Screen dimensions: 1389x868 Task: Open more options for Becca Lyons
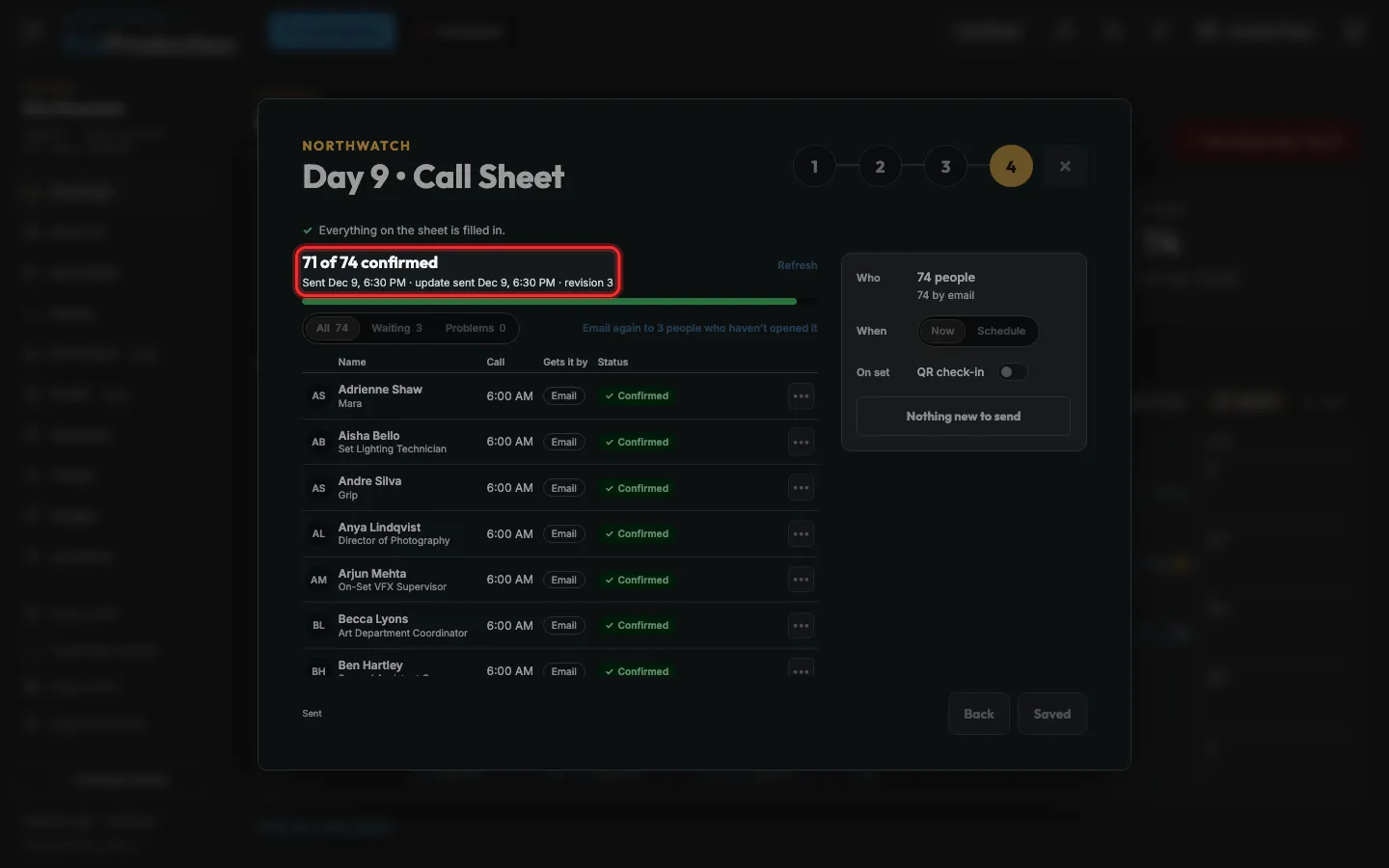tap(801, 626)
